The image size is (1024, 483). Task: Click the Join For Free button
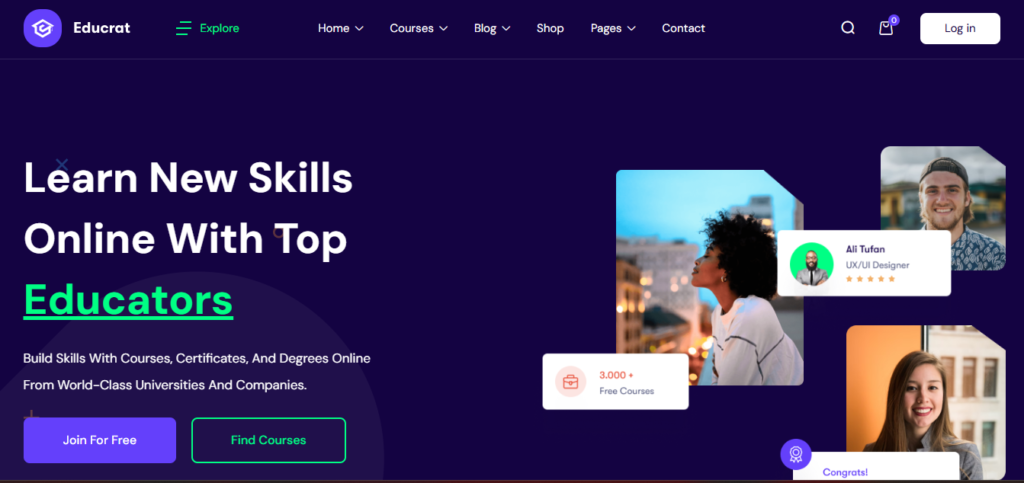click(100, 440)
